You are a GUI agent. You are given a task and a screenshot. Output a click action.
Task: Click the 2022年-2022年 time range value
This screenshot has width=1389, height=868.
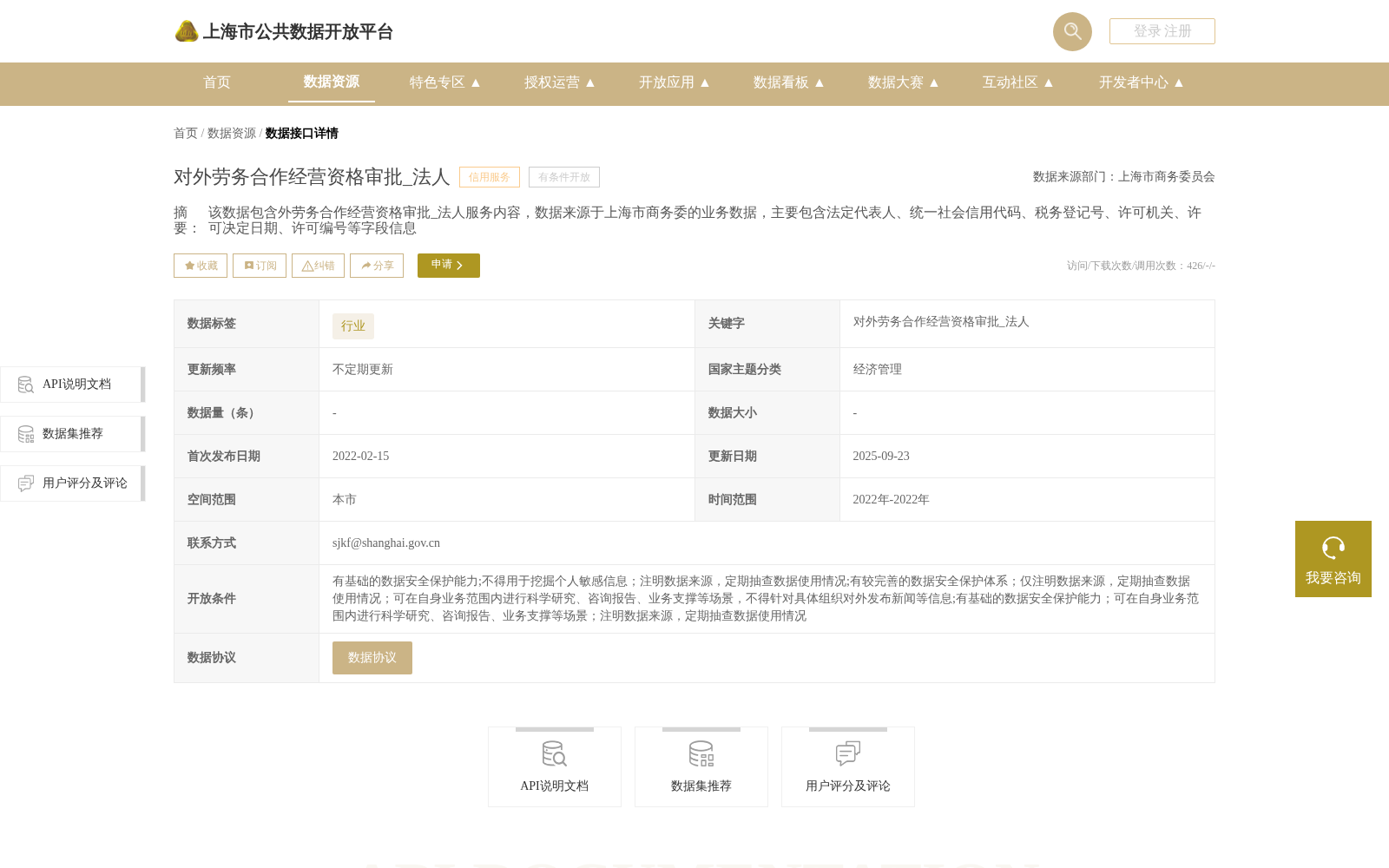(x=892, y=500)
